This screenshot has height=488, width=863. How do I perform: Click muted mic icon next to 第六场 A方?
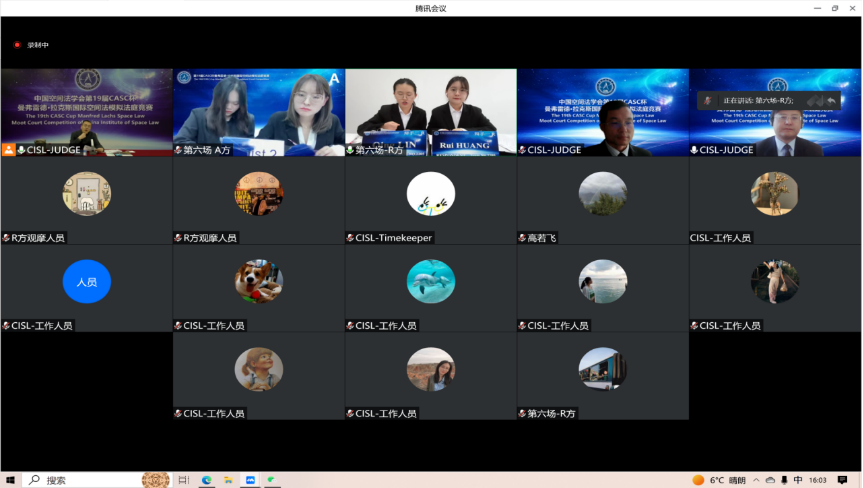pos(178,150)
